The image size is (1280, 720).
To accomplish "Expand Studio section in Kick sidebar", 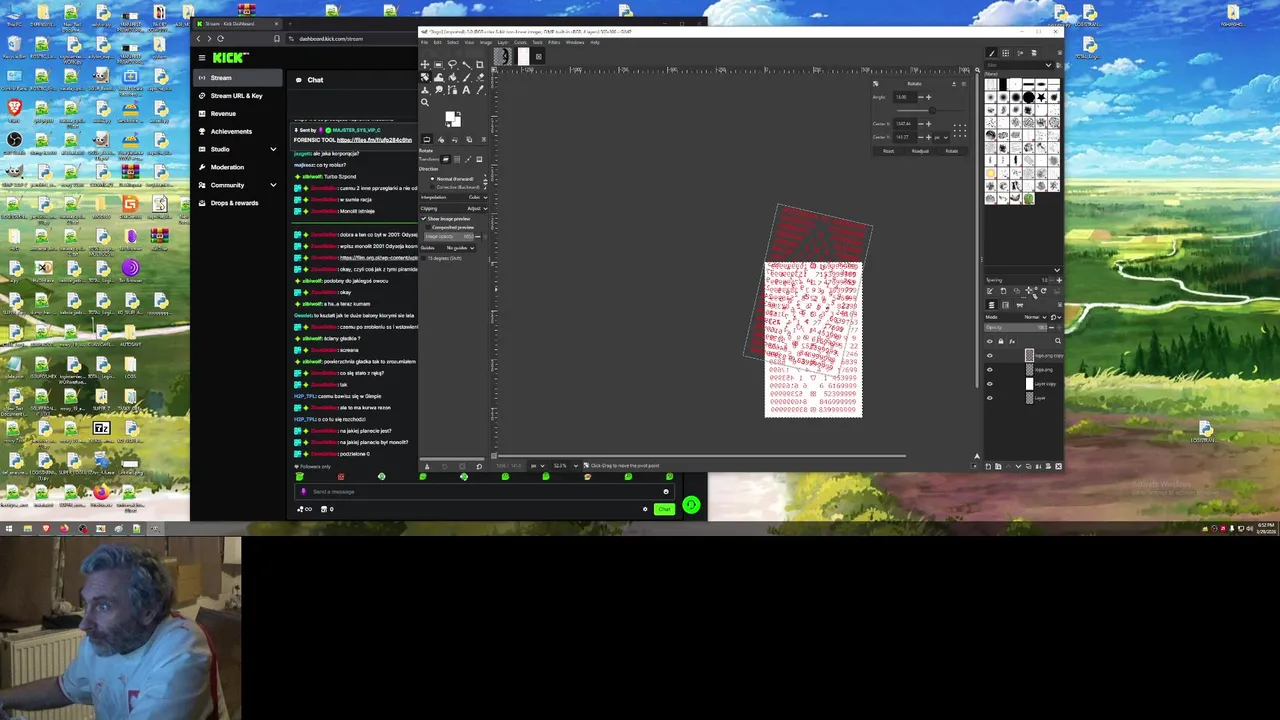I will click(x=273, y=149).
